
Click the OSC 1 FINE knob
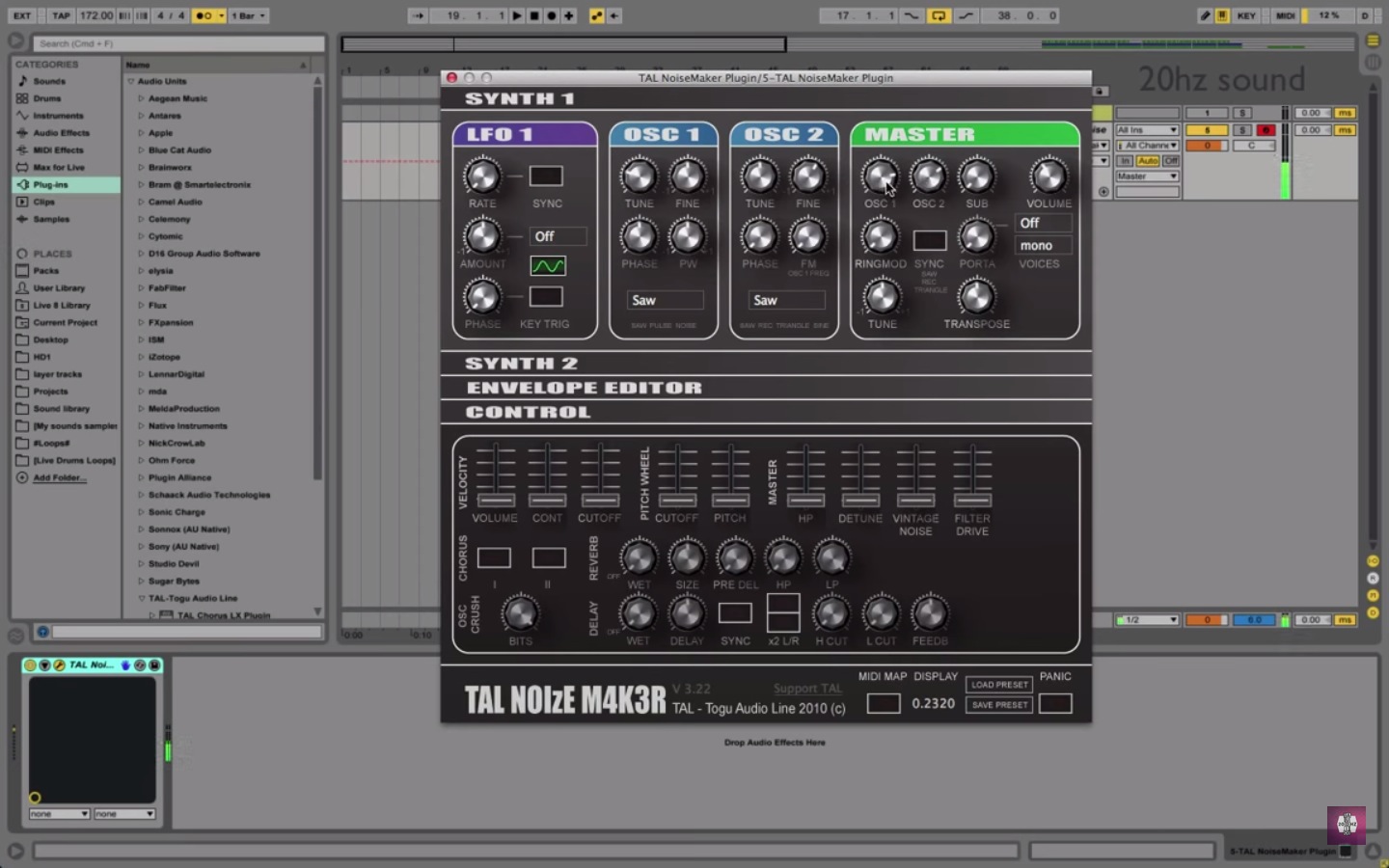tap(687, 176)
